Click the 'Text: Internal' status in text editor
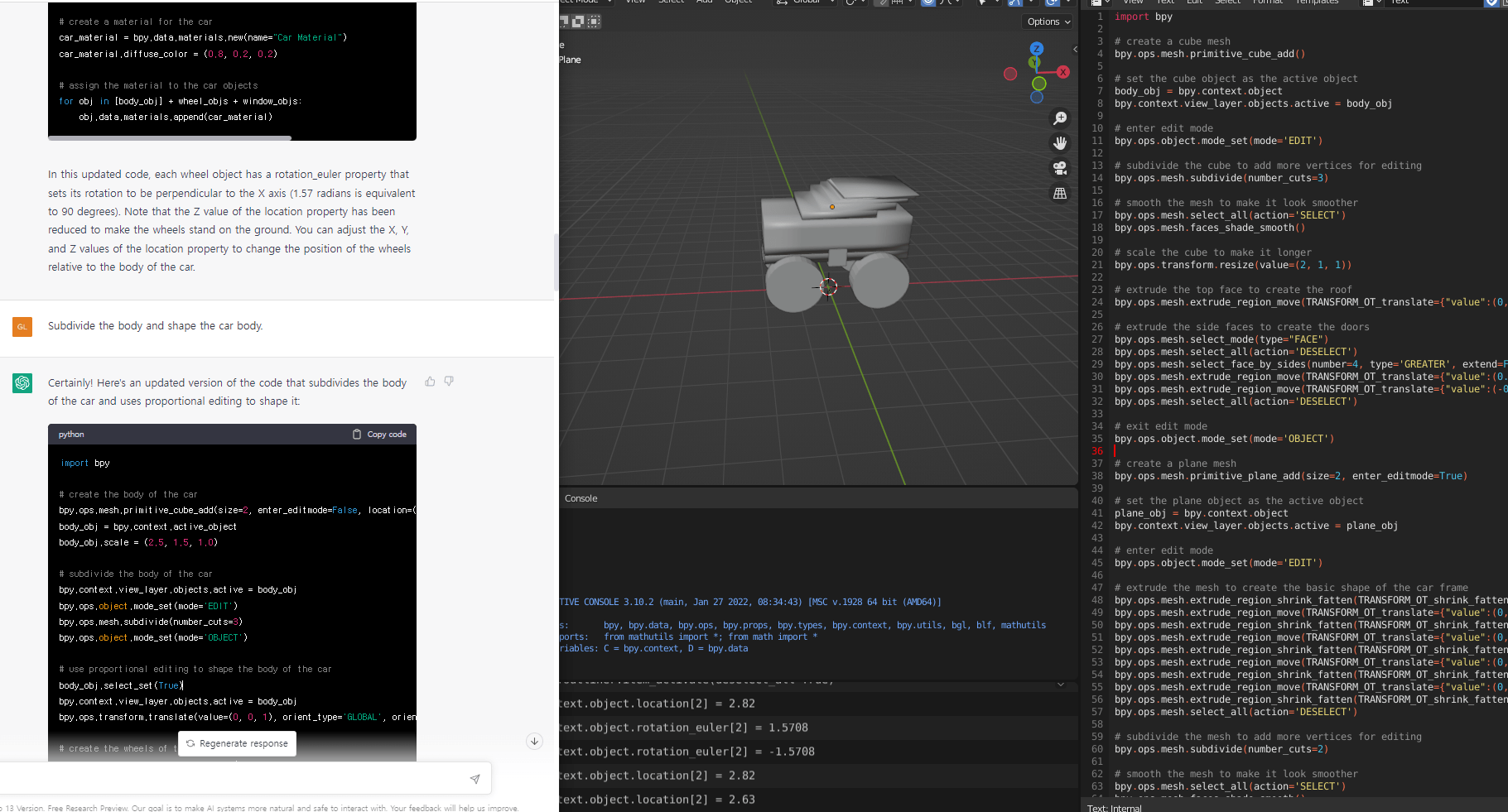This screenshot has height=812, width=1508. coord(1114,808)
